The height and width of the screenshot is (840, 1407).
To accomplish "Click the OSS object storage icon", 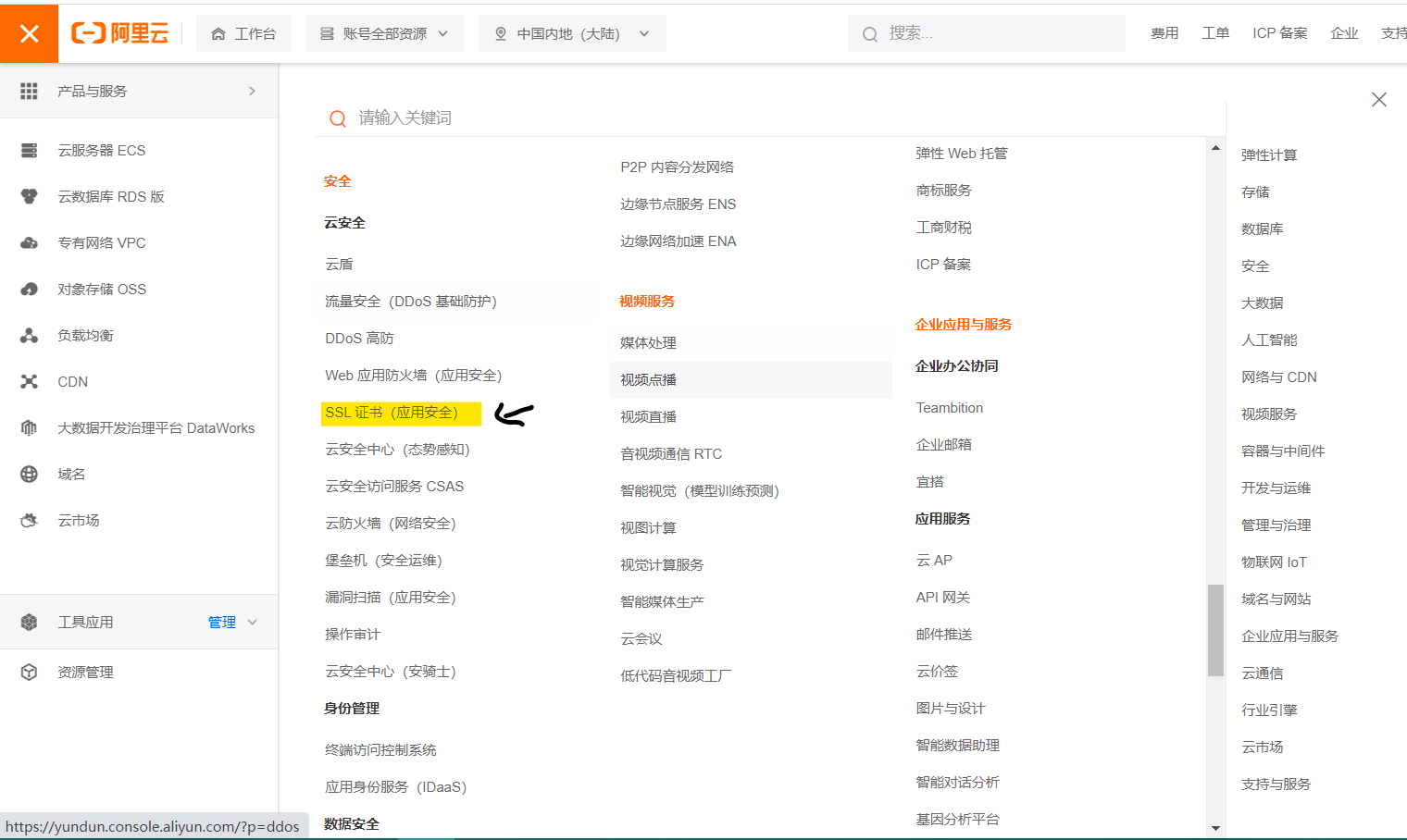I will pyautogui.click(x=30, y=290).
